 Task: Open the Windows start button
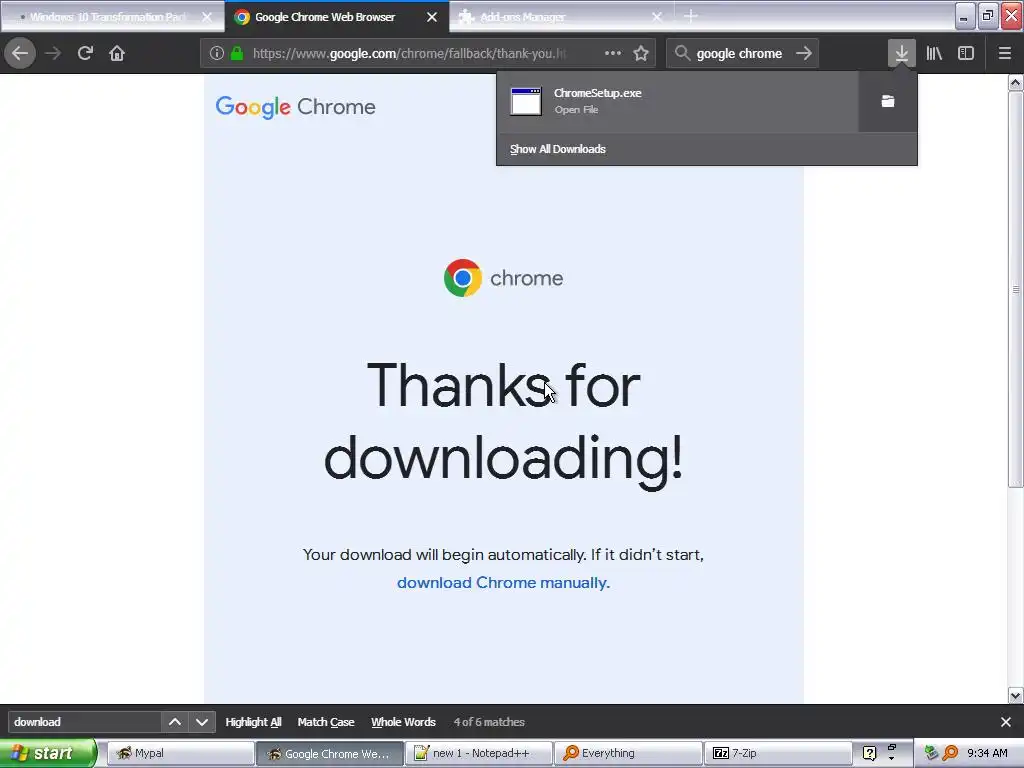[x=48, y=753]
